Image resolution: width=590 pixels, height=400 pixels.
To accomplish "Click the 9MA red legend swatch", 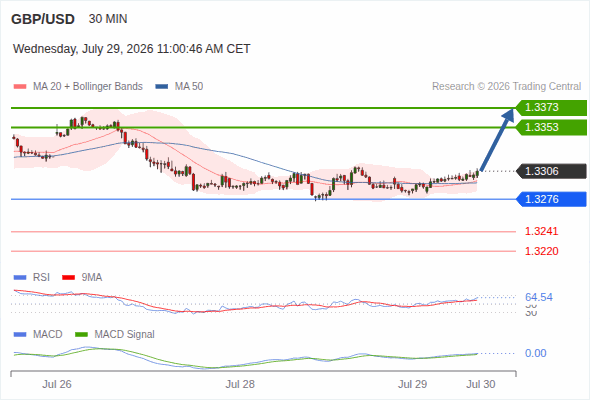I will point(68,278).
